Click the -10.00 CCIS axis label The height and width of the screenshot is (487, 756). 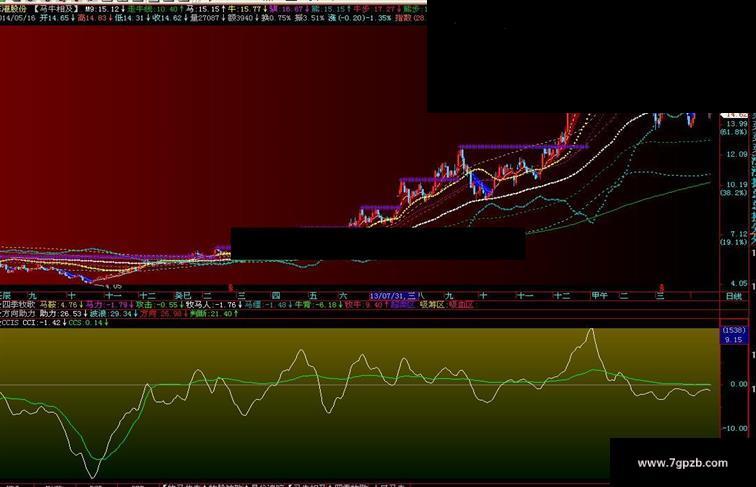click(734, 428)
